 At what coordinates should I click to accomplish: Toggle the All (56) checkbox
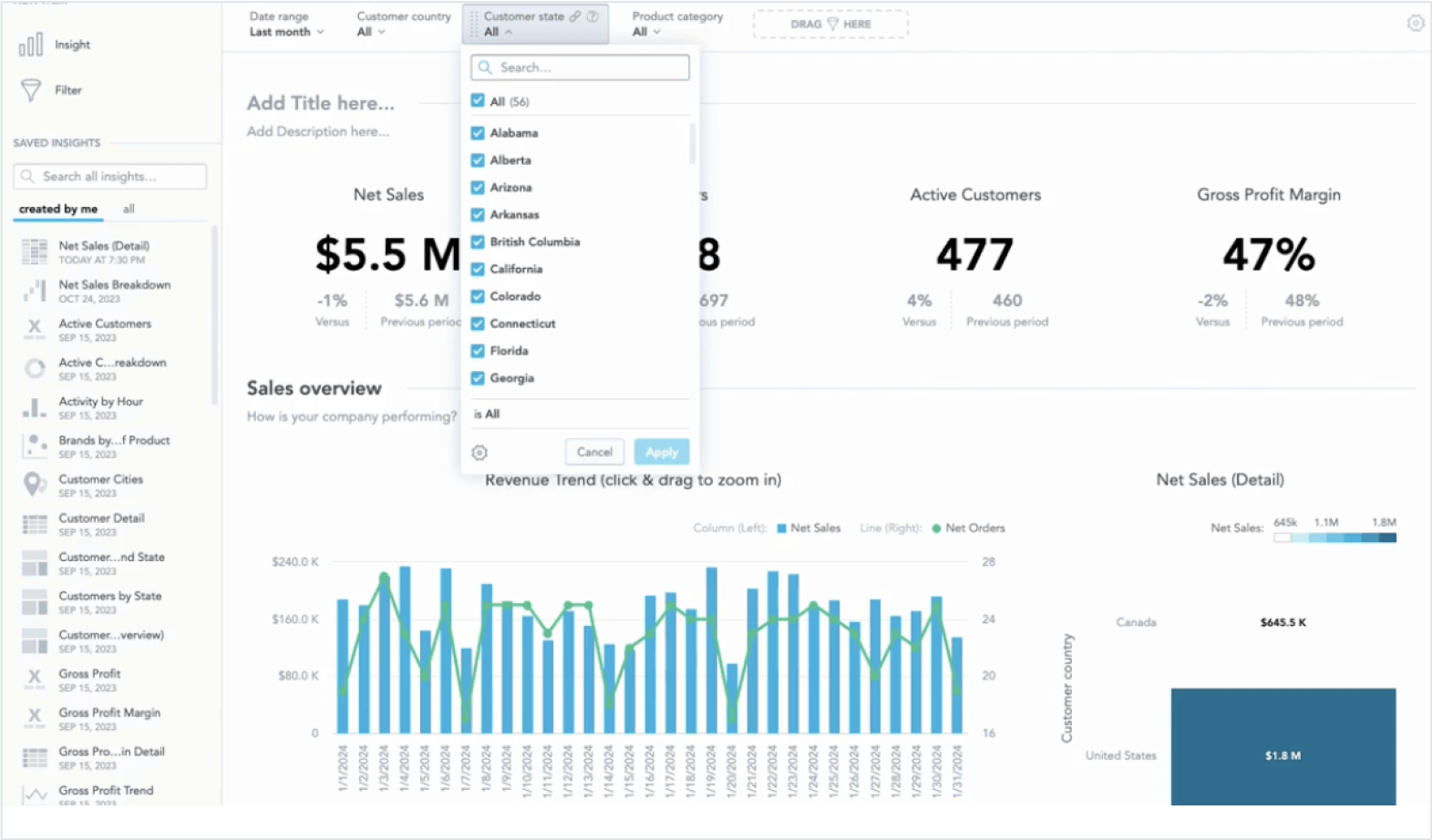click(478, 101)
